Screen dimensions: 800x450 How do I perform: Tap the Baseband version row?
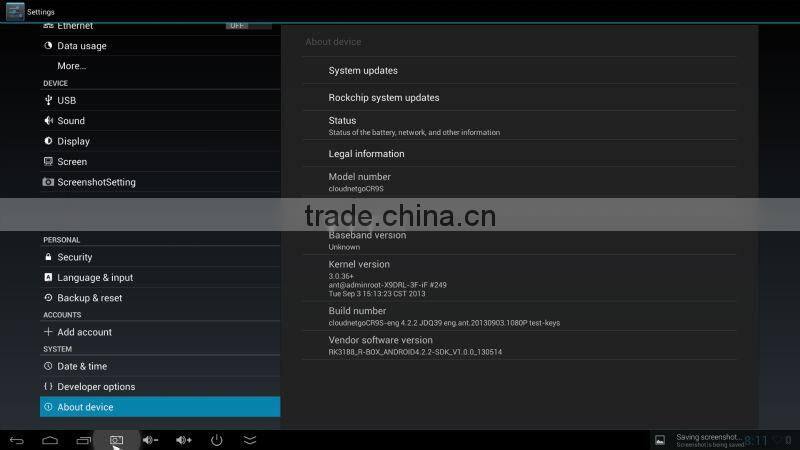519,241
